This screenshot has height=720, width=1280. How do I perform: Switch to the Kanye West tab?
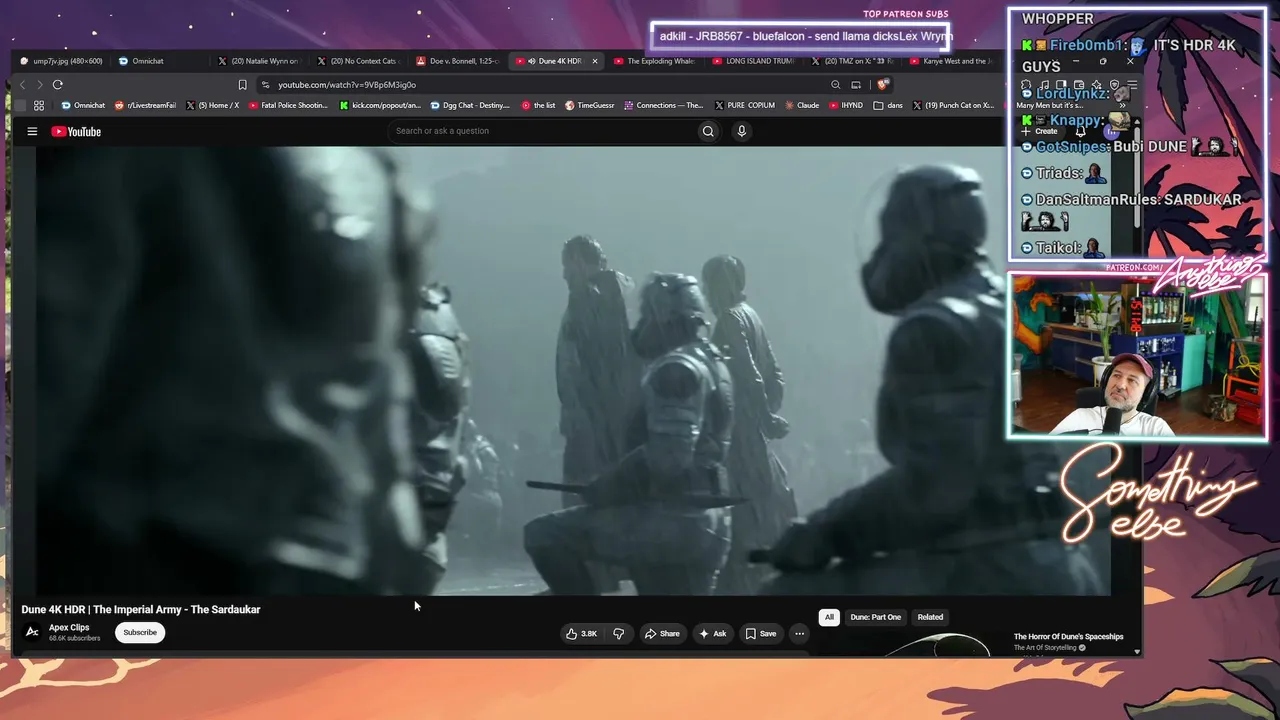tap(950, 61)
